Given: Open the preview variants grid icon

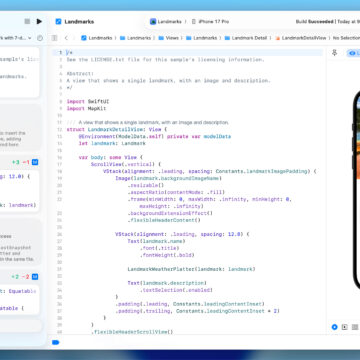Looking at the screenshot, I should pos(355,327).
